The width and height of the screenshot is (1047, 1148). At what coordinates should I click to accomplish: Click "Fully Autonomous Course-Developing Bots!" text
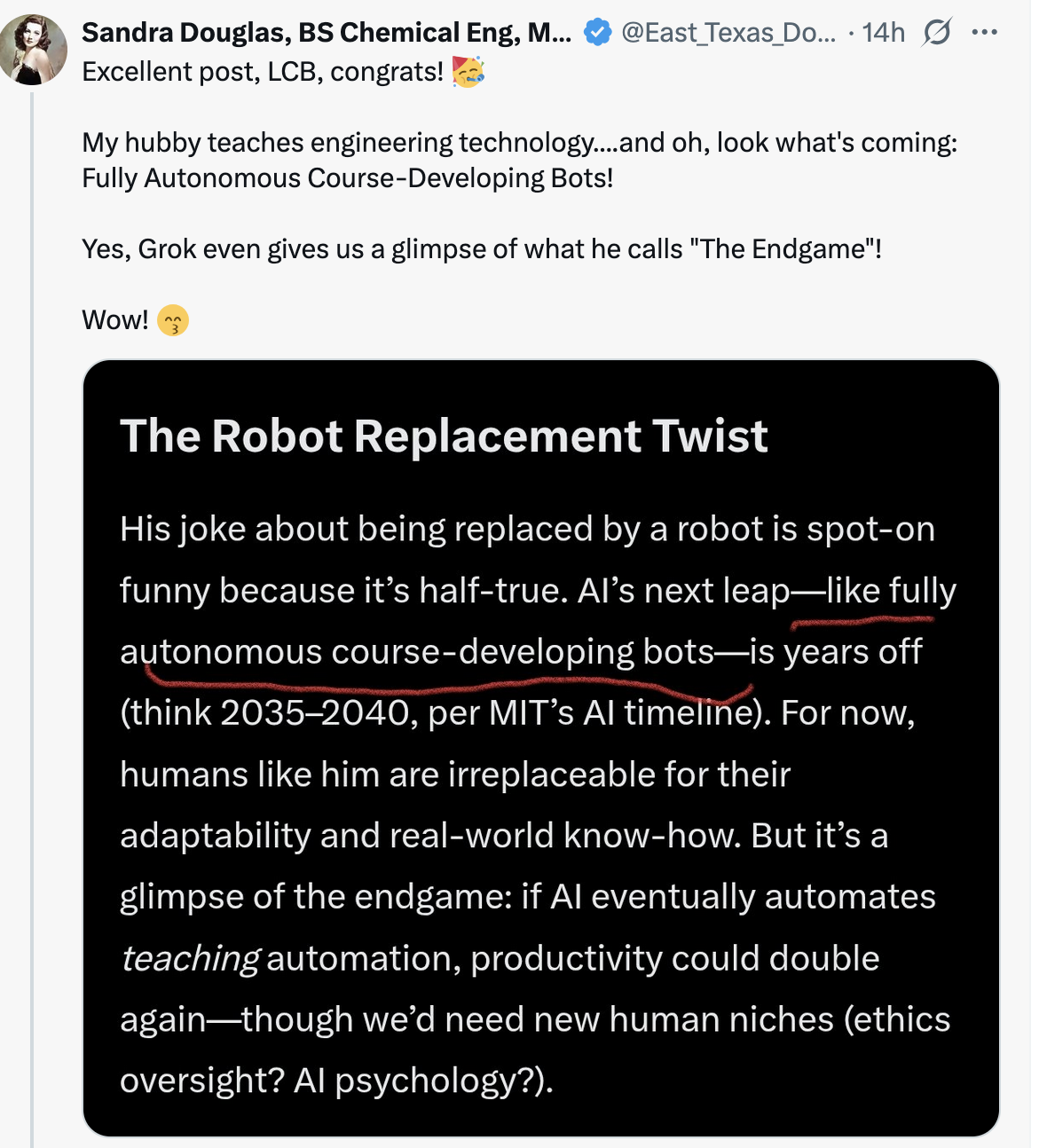pos(348,178)
